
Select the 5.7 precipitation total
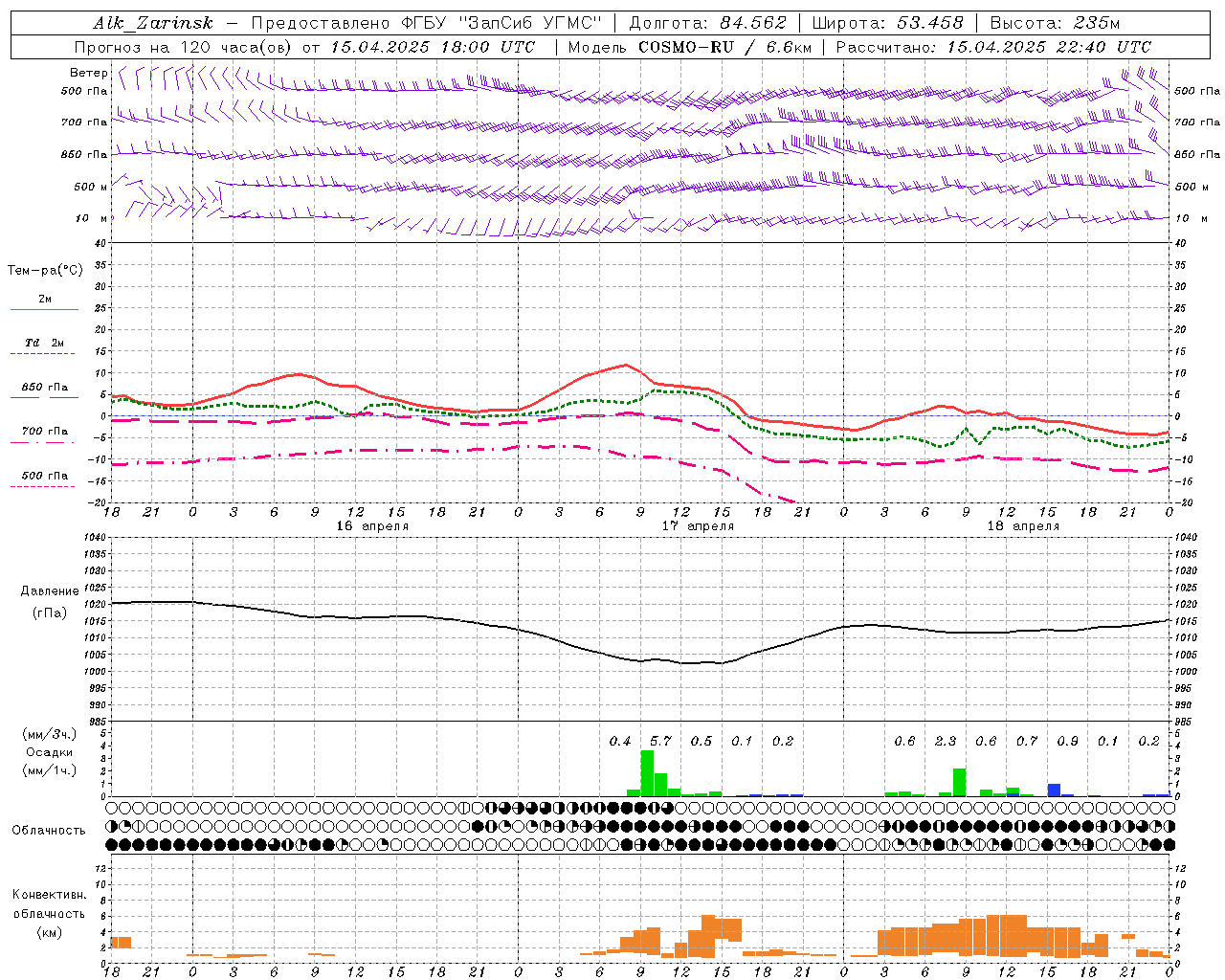point(660,741)
